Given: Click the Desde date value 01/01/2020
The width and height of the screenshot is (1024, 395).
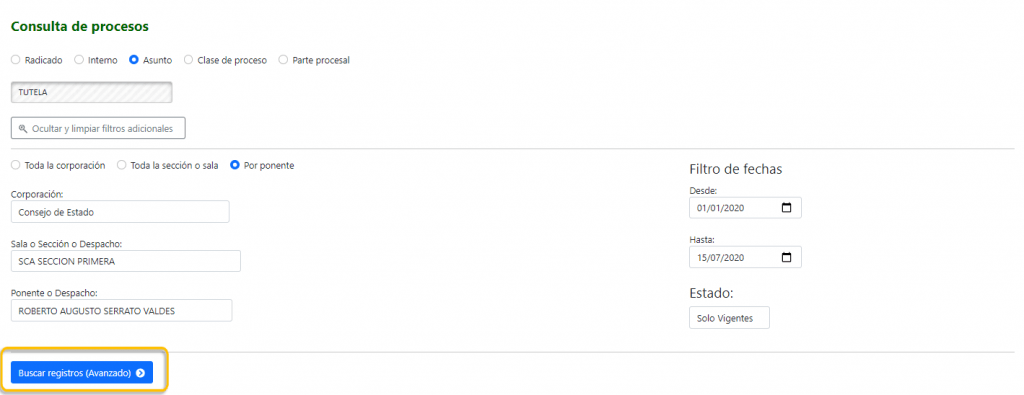Looking at the screenshot, I should (721, 208).
